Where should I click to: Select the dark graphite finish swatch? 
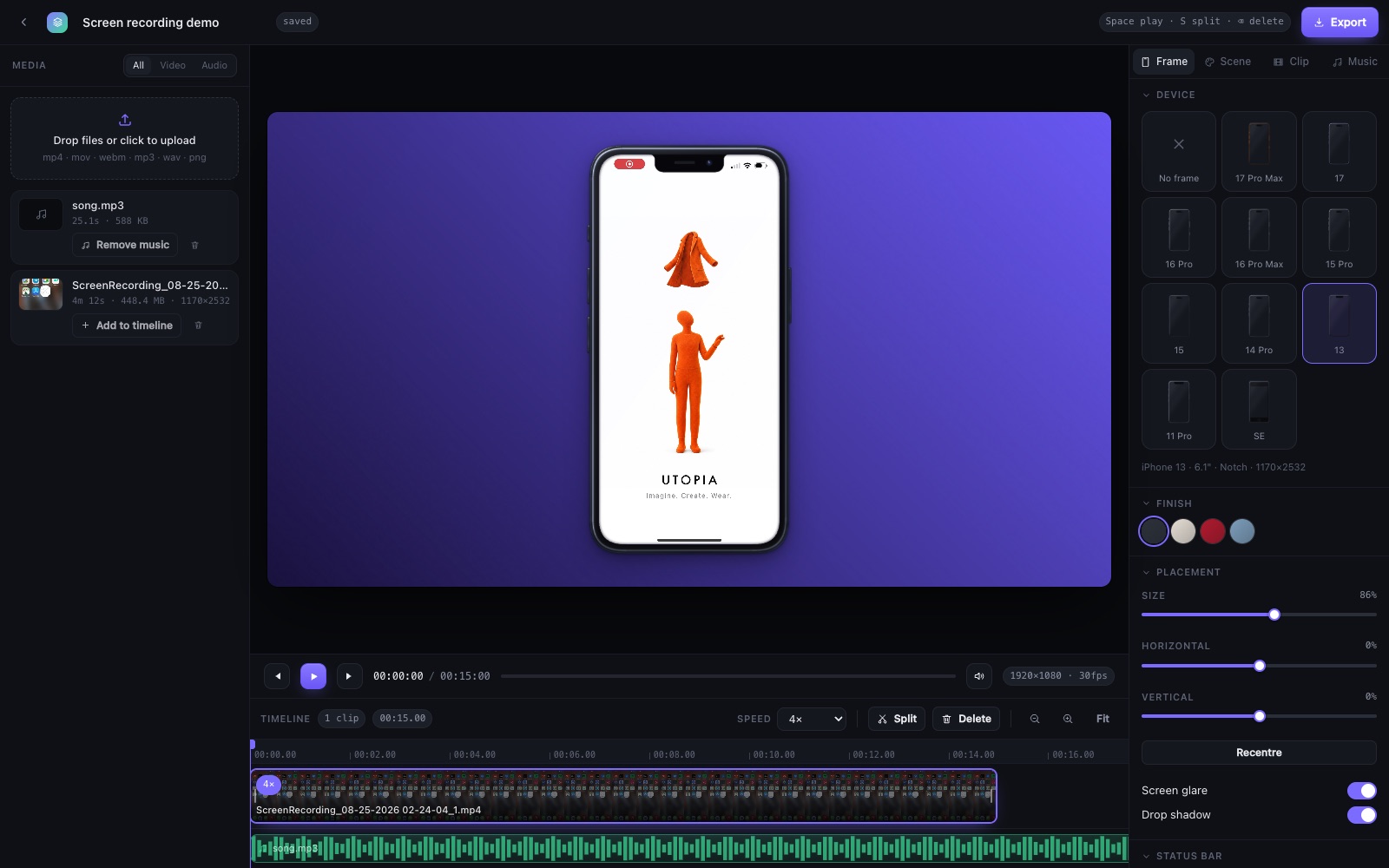pyautogui.click(x=1154, y=531)
